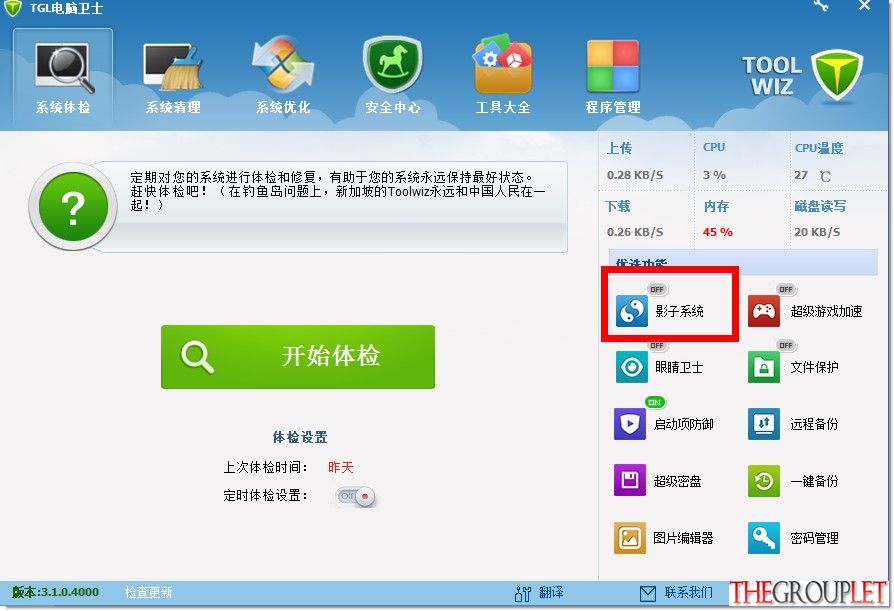Viewport: 894px width, 611px height.
Task: Toggle the OFF badge above 眼睛卫士
Action: pyautogui.click(x=657, y=345)
